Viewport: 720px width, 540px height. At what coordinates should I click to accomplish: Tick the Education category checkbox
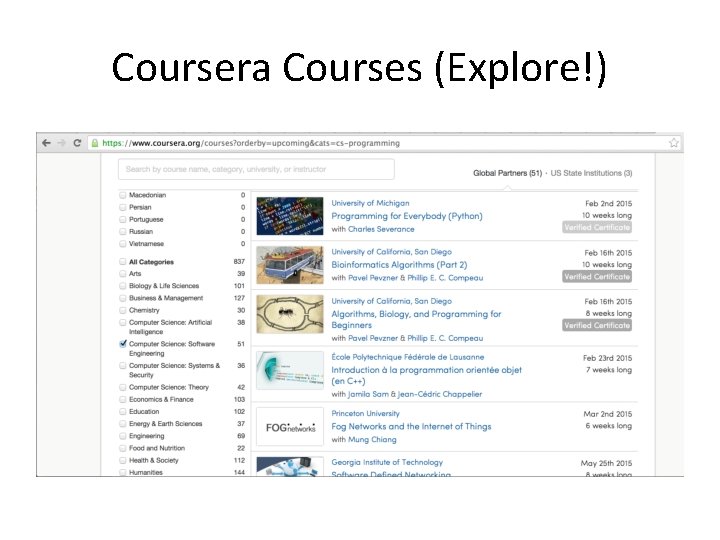click(x=123, y=411)
